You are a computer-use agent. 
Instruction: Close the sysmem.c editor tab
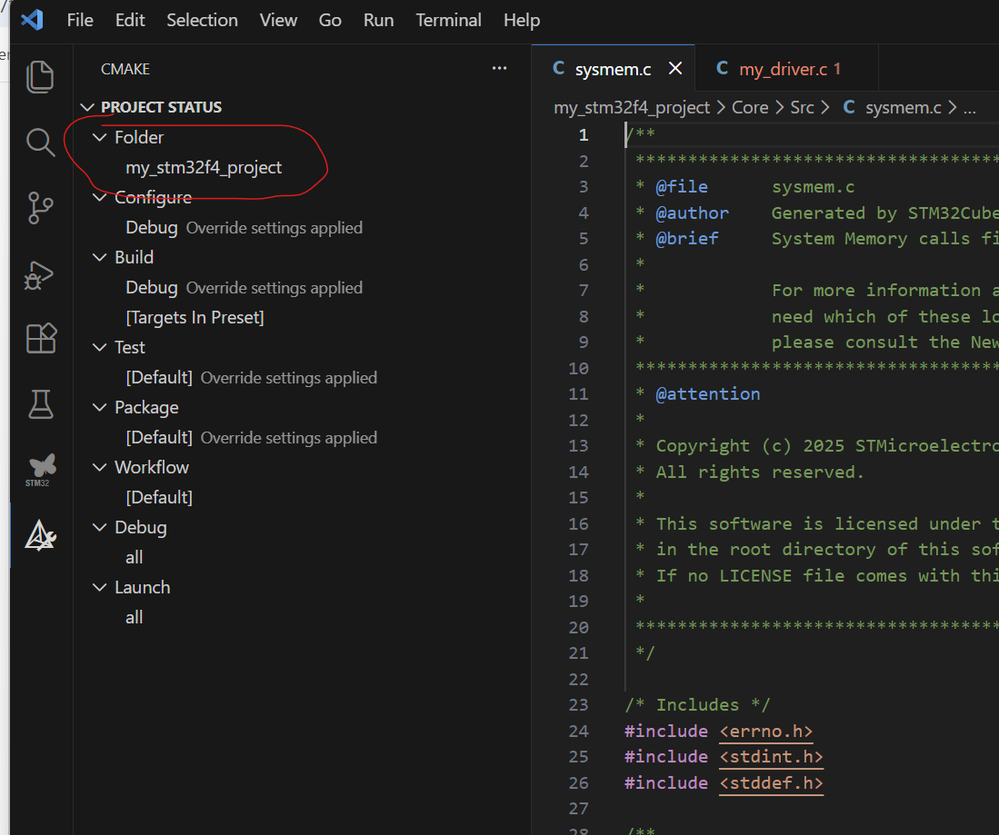[x=675, y=69]
